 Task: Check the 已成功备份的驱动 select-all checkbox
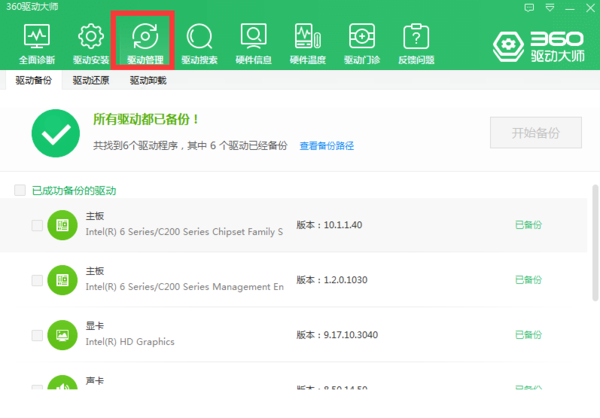[20, 190]
